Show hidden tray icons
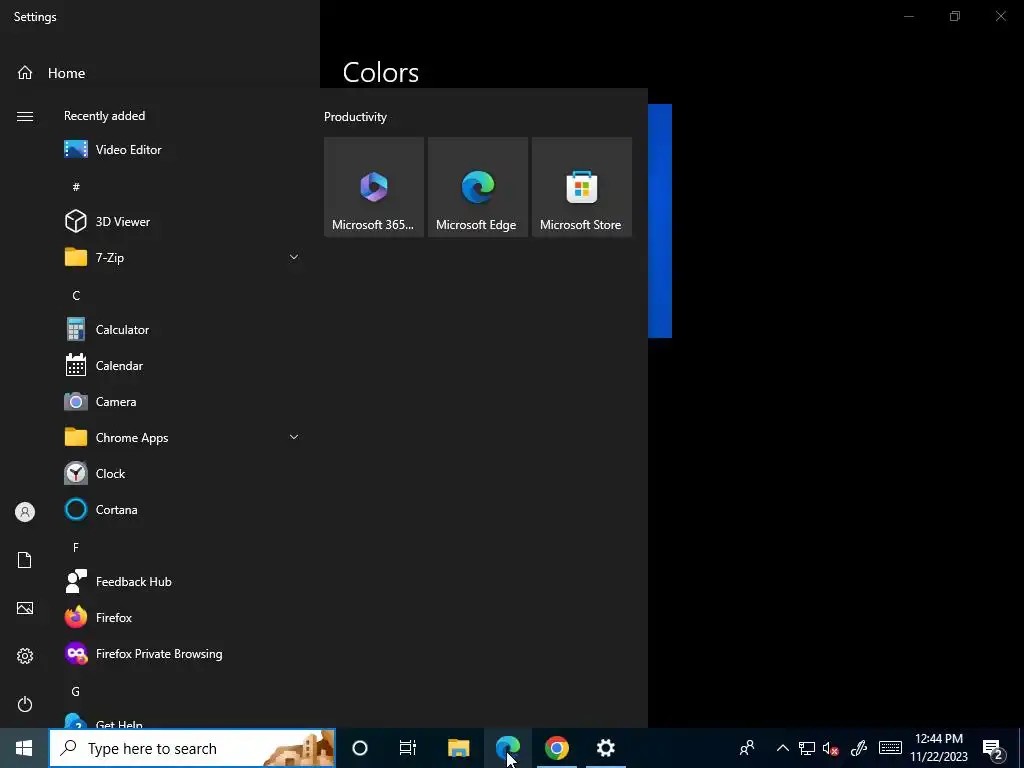 coord(782,748)
